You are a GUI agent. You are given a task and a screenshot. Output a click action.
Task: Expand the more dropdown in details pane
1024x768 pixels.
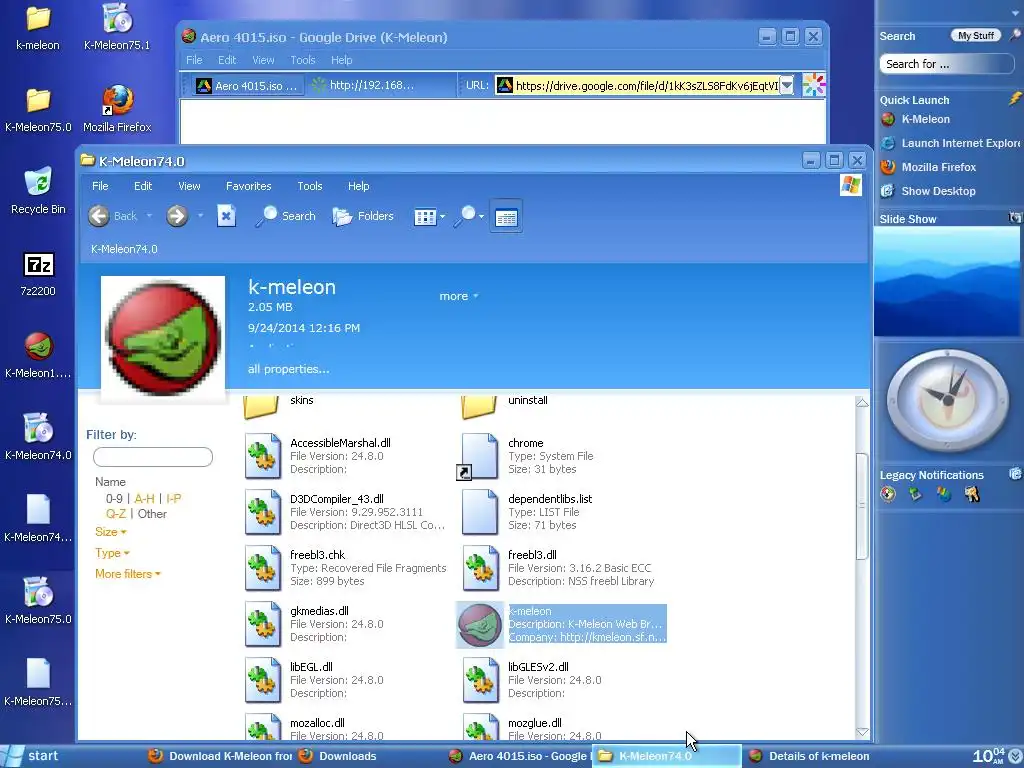459,296
